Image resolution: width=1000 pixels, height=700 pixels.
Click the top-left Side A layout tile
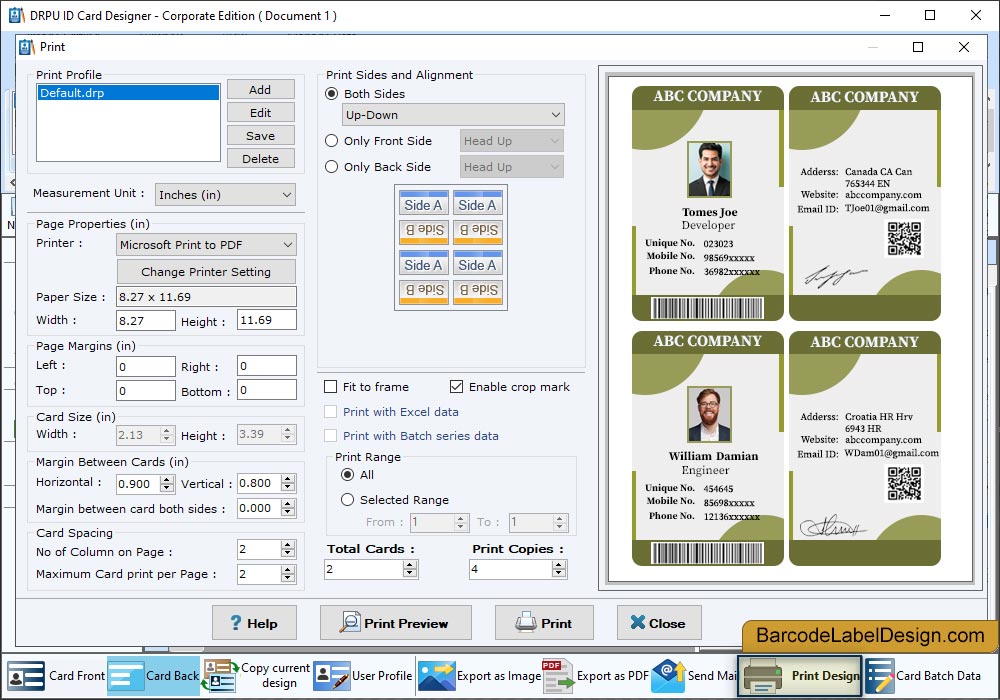pos(423,205)
